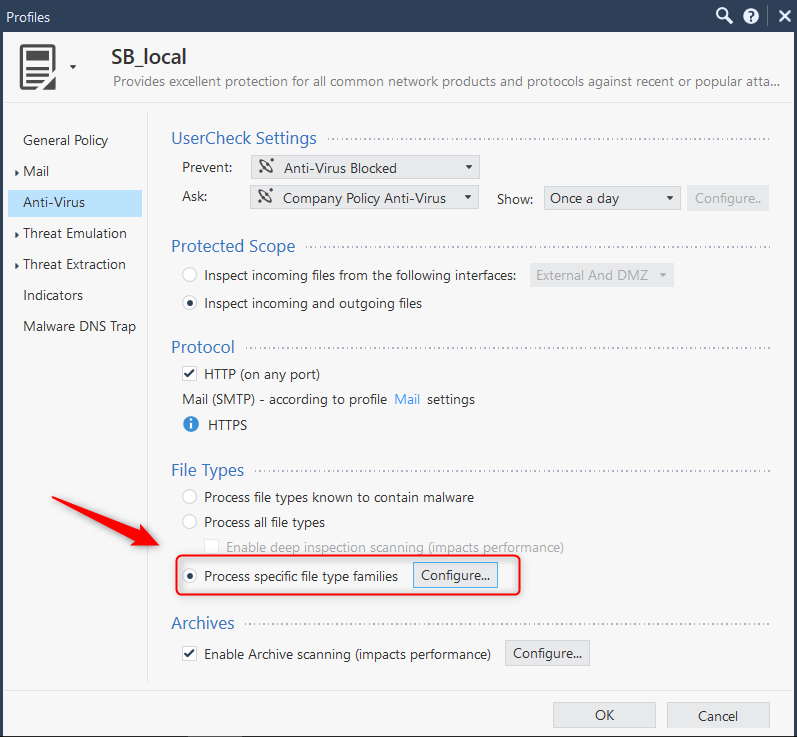Click the UserCheck Settings heading
This screenshot has height=737, width=797.
click(243, 138)
